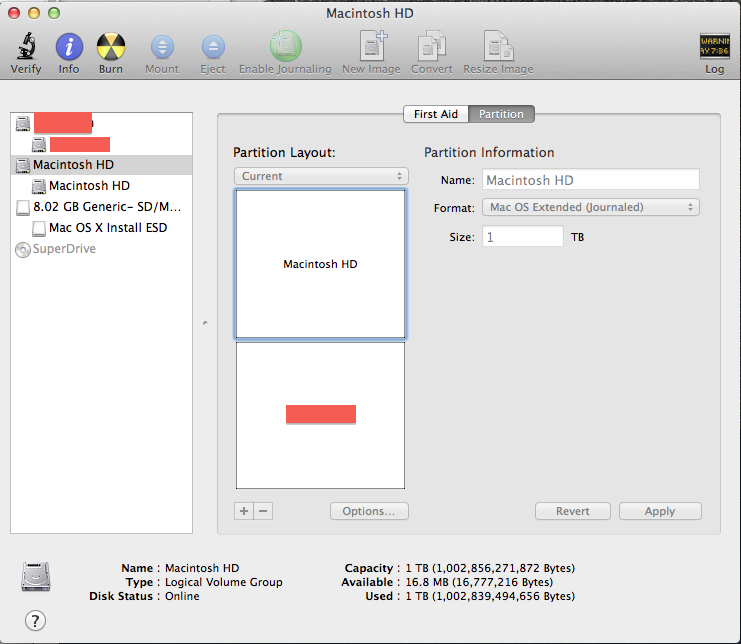Click the Mount toolbar icon

(x=162, y=47)
